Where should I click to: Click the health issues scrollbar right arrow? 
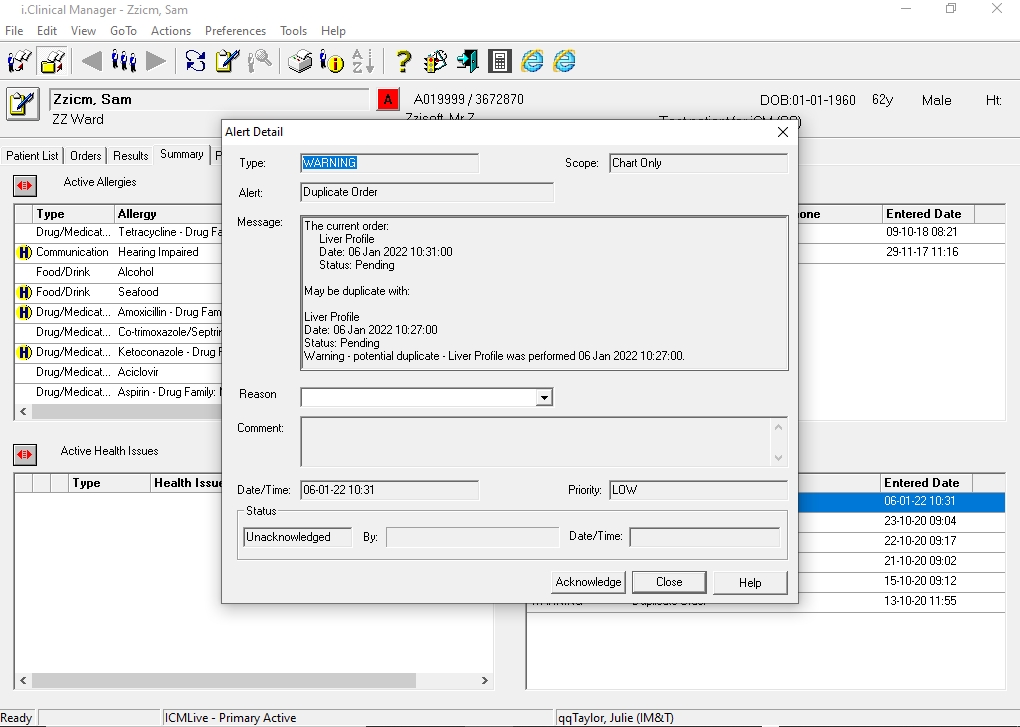[485, 680]
